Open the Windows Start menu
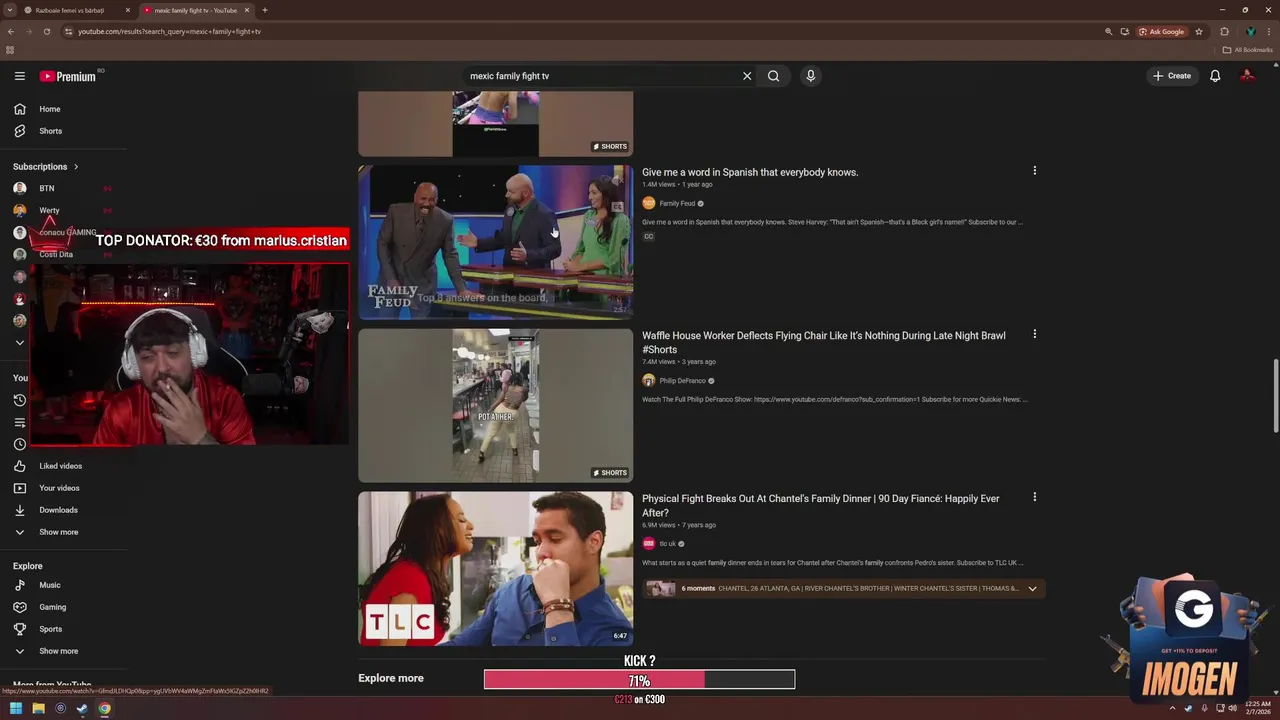Viewport: 1280px width, 720px height. [15, 709]
